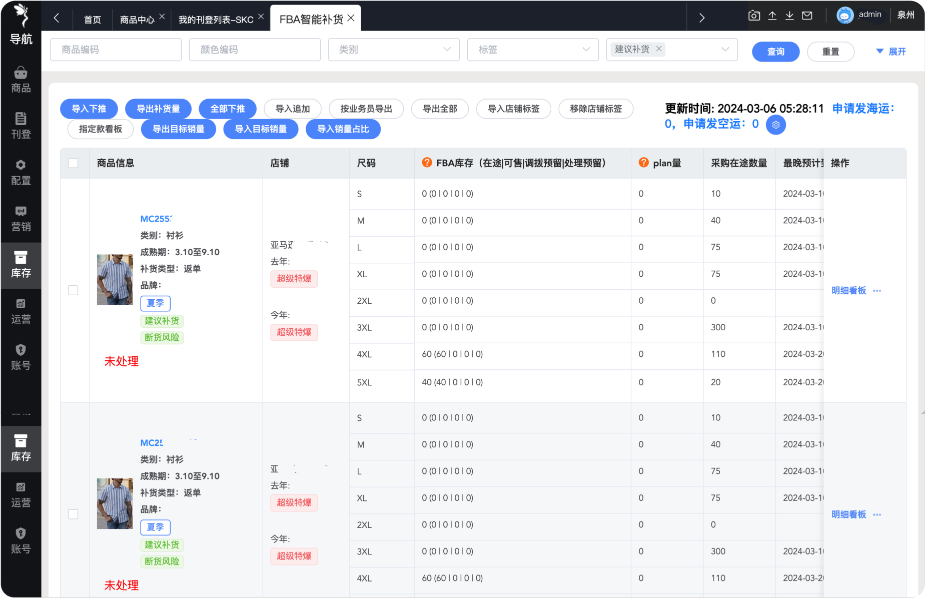Viewport: 925px width, 598px height.
Task: Click the blue 查询 search button
Action: coord(775,51)
